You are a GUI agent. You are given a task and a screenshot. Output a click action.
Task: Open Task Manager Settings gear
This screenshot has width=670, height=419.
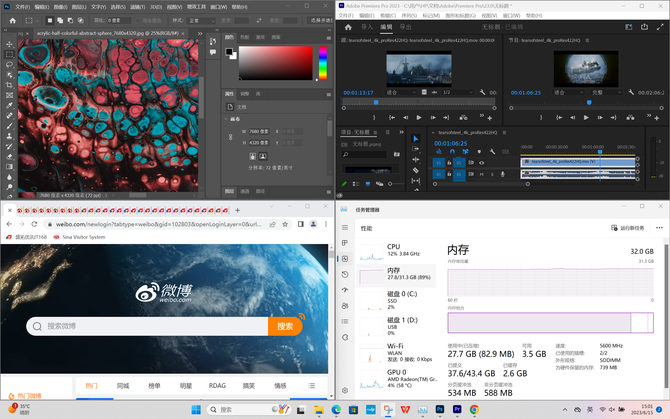(345, 390)
